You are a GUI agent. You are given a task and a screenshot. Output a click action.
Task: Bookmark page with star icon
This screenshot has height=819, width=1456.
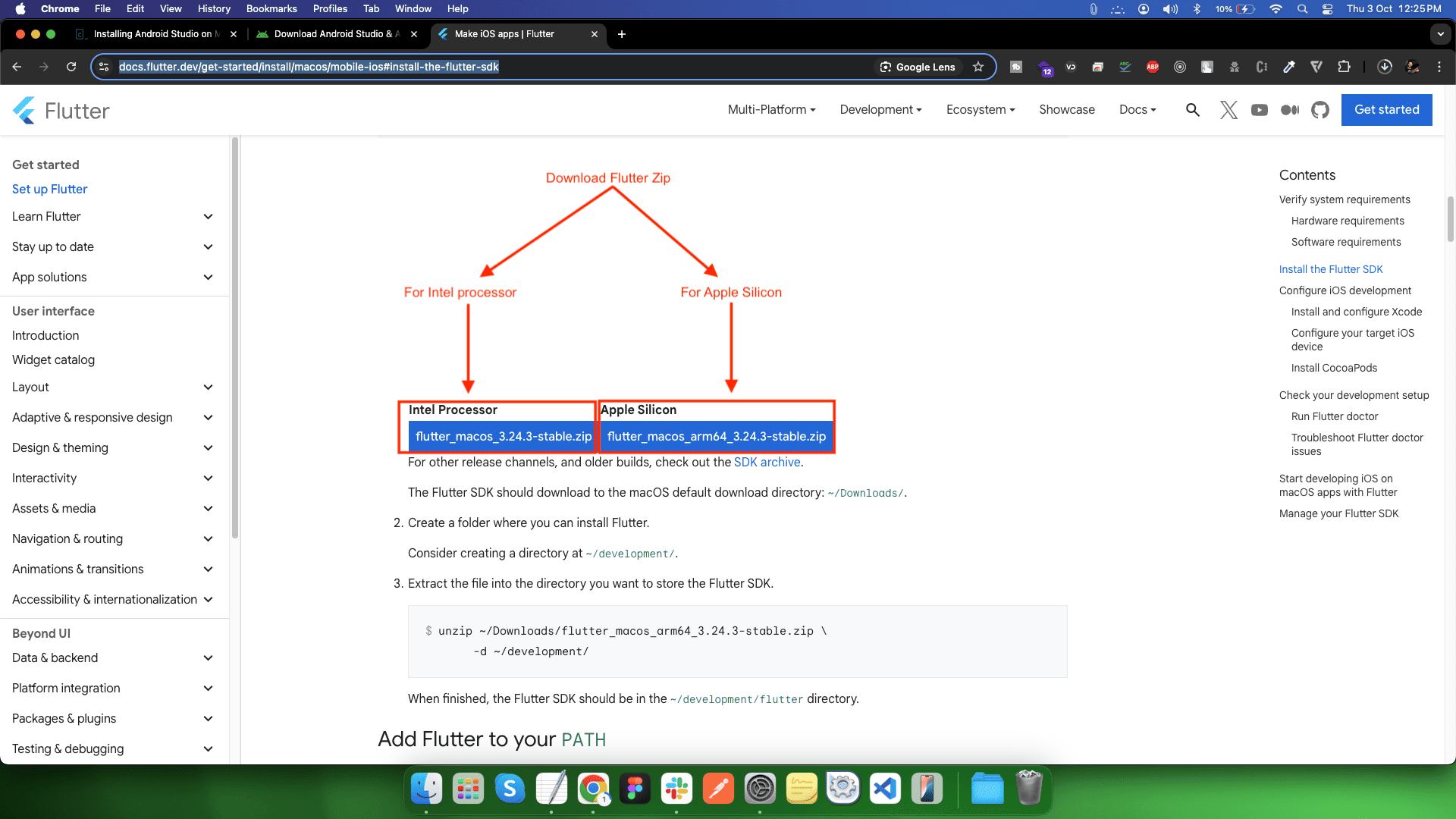click(978, 67)
